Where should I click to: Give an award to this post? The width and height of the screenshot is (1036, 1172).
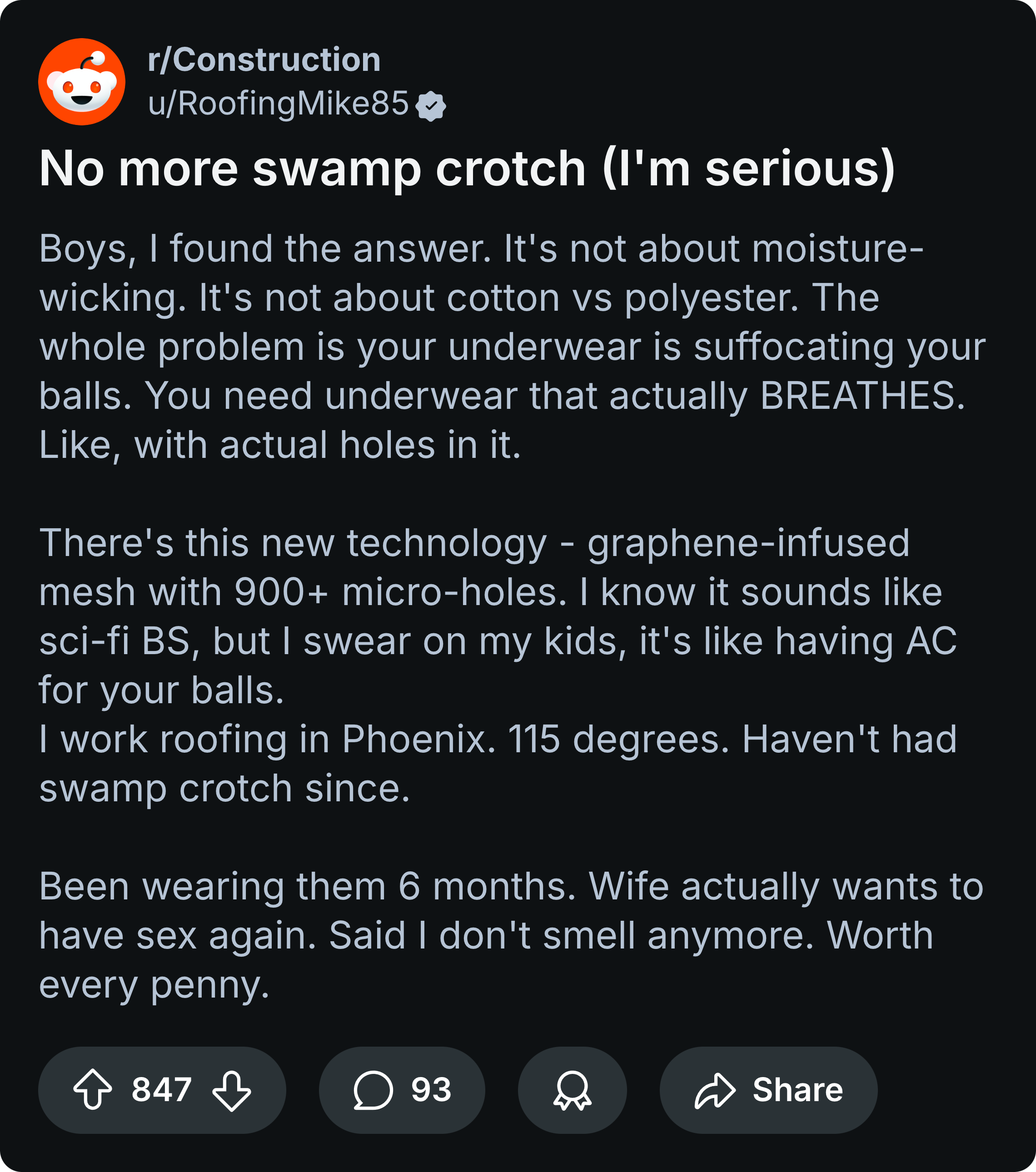(x=572, y=1089)
